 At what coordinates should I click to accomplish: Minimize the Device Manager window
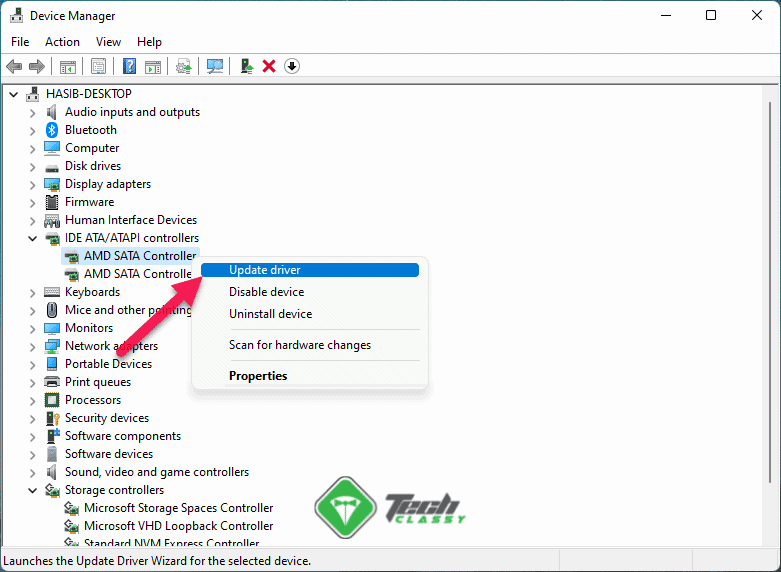coord(666,15)
